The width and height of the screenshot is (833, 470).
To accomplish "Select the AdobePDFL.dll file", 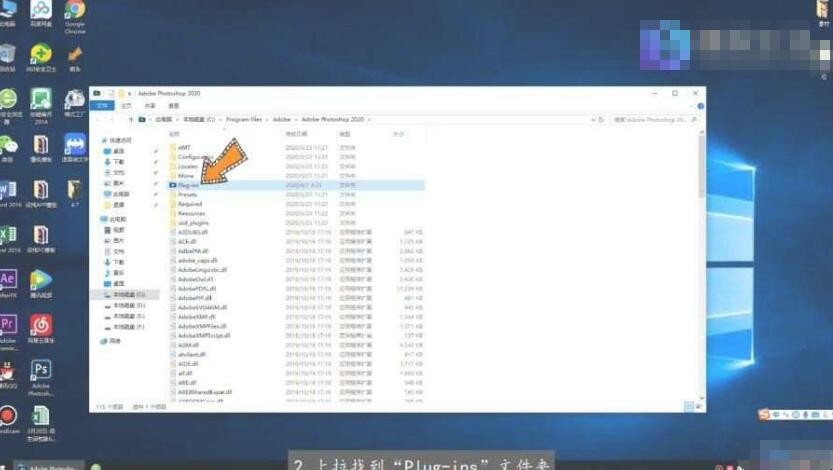I will [x=196, y=288].
